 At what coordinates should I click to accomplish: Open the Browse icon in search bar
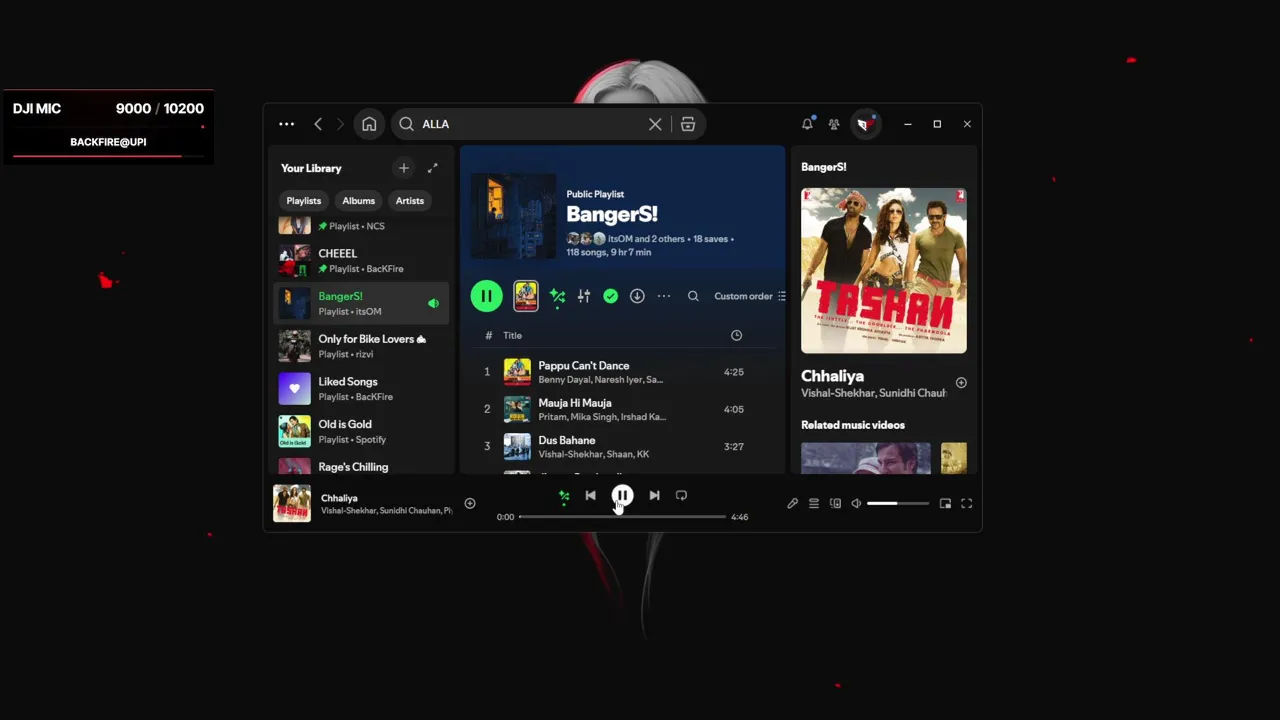(688, 124)
